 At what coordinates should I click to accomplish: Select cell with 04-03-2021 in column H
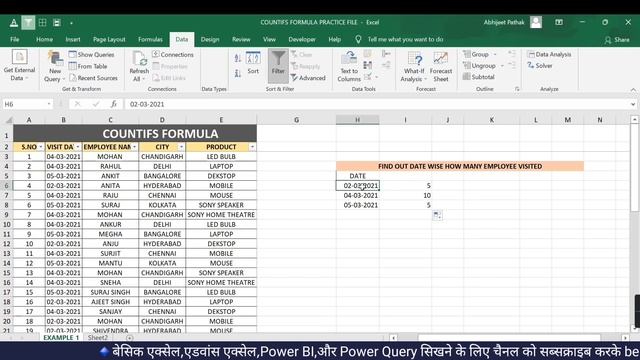358,196
